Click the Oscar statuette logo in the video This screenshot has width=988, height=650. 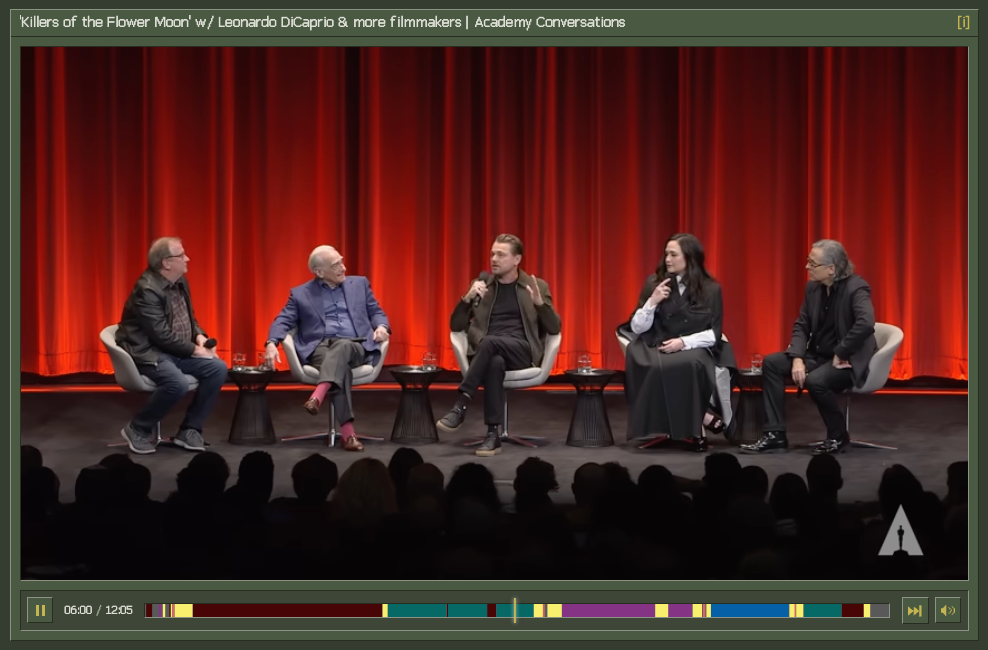pos(900,531)
